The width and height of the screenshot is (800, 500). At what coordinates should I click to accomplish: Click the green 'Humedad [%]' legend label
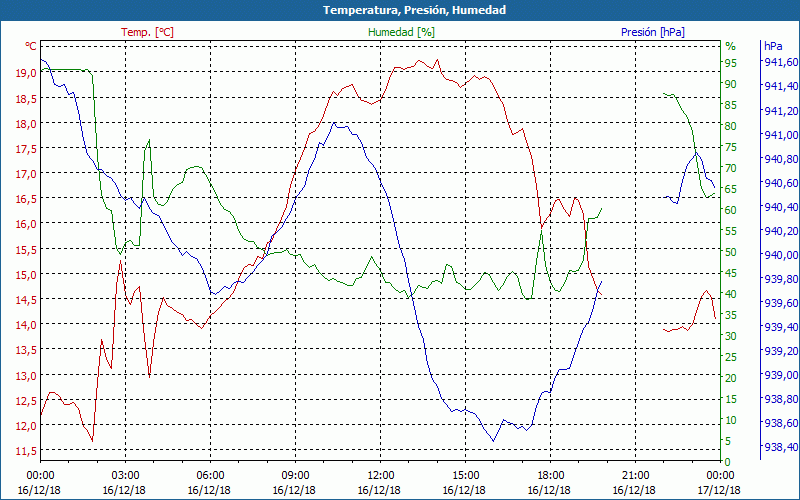(x=401, y=32)
